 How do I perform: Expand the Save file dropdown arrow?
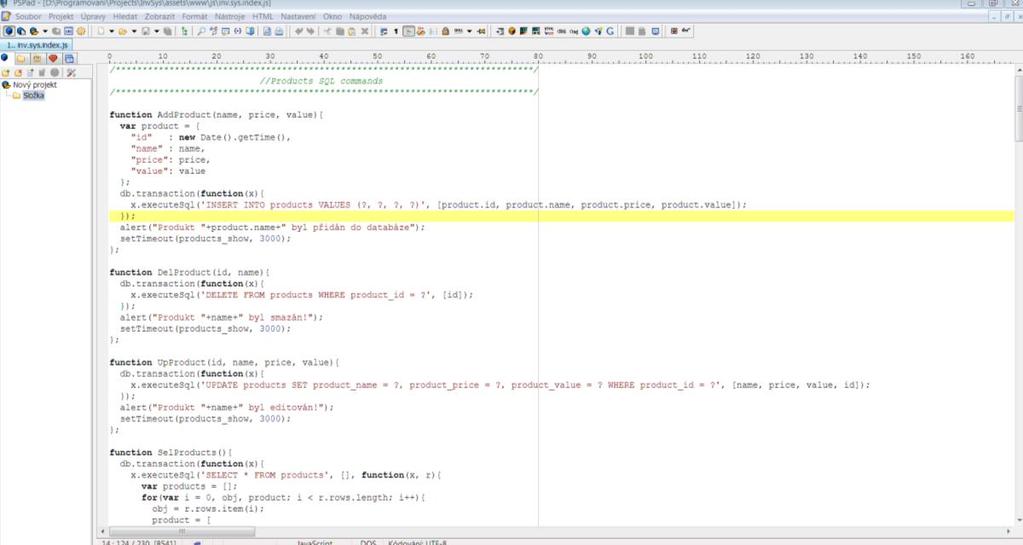click(157, 31)
